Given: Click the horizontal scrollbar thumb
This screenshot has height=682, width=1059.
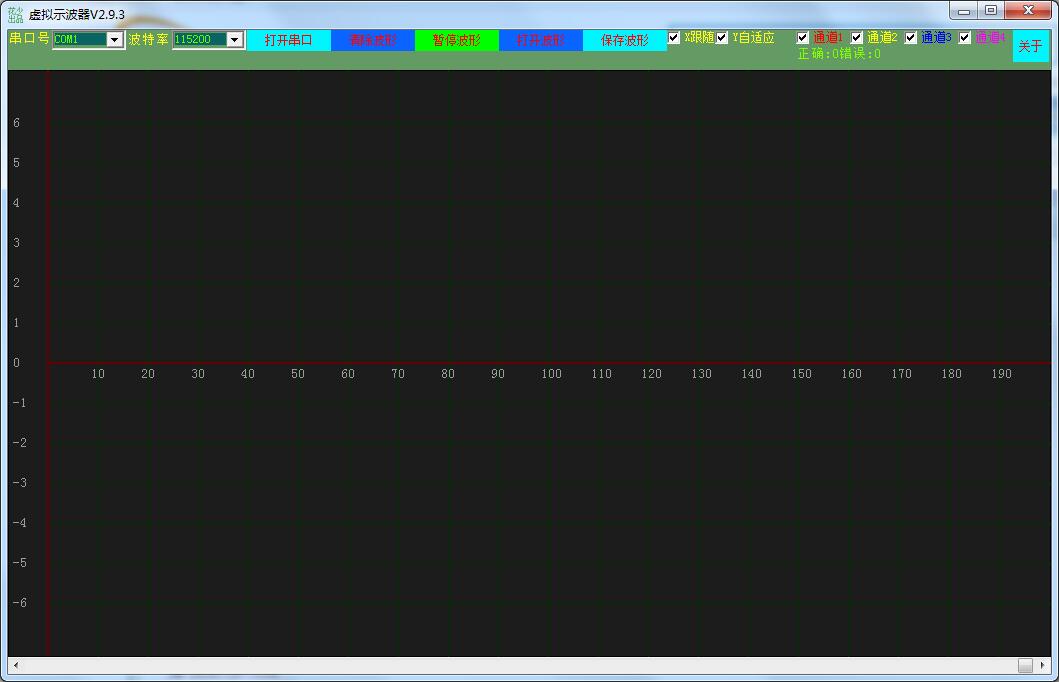Looking at the screenshot, I should pyautogui.click(x=1025, y=665).
